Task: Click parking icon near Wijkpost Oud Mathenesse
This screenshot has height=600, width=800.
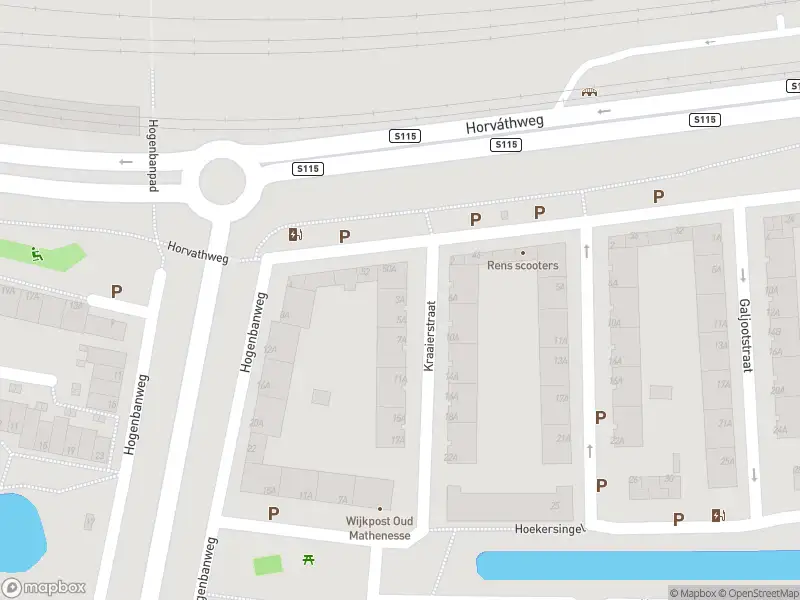Action: pos(273,513)
